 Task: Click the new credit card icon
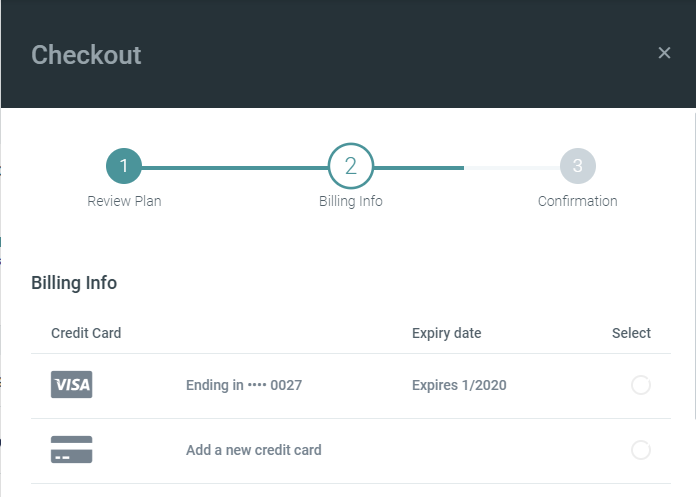(x=71, y=450)
